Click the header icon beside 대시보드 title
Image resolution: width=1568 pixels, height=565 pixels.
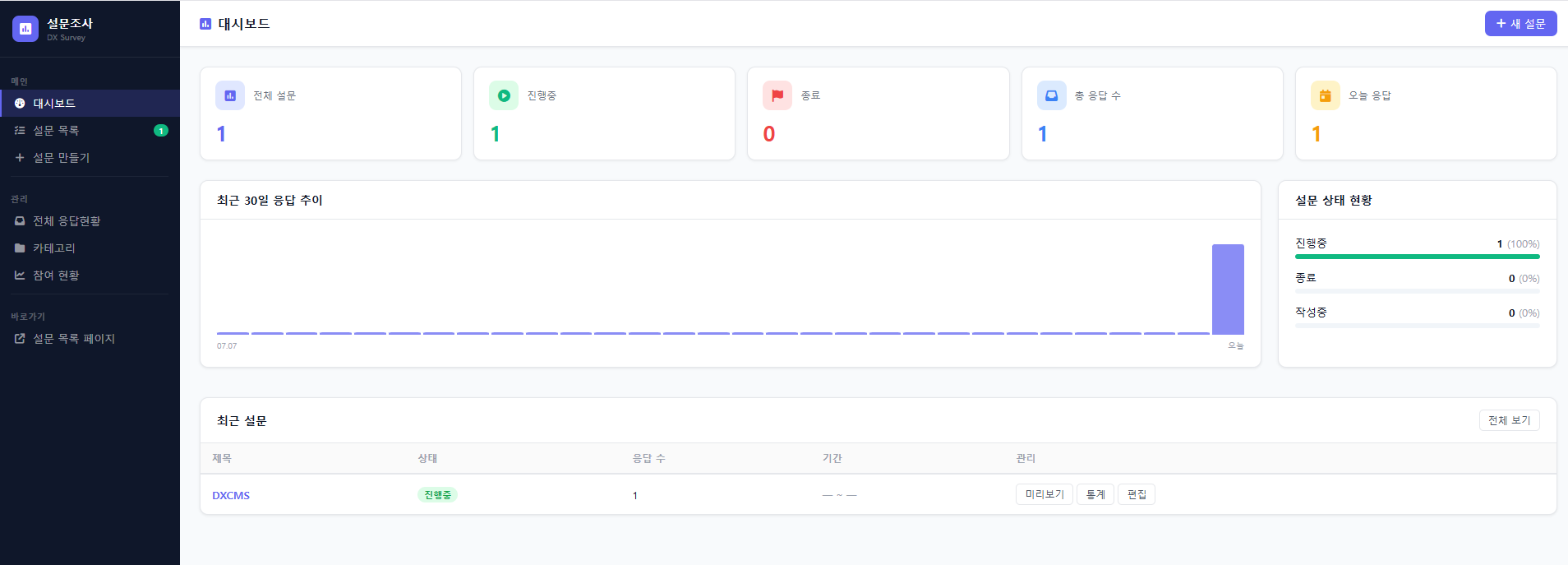(x=205, y=24)
